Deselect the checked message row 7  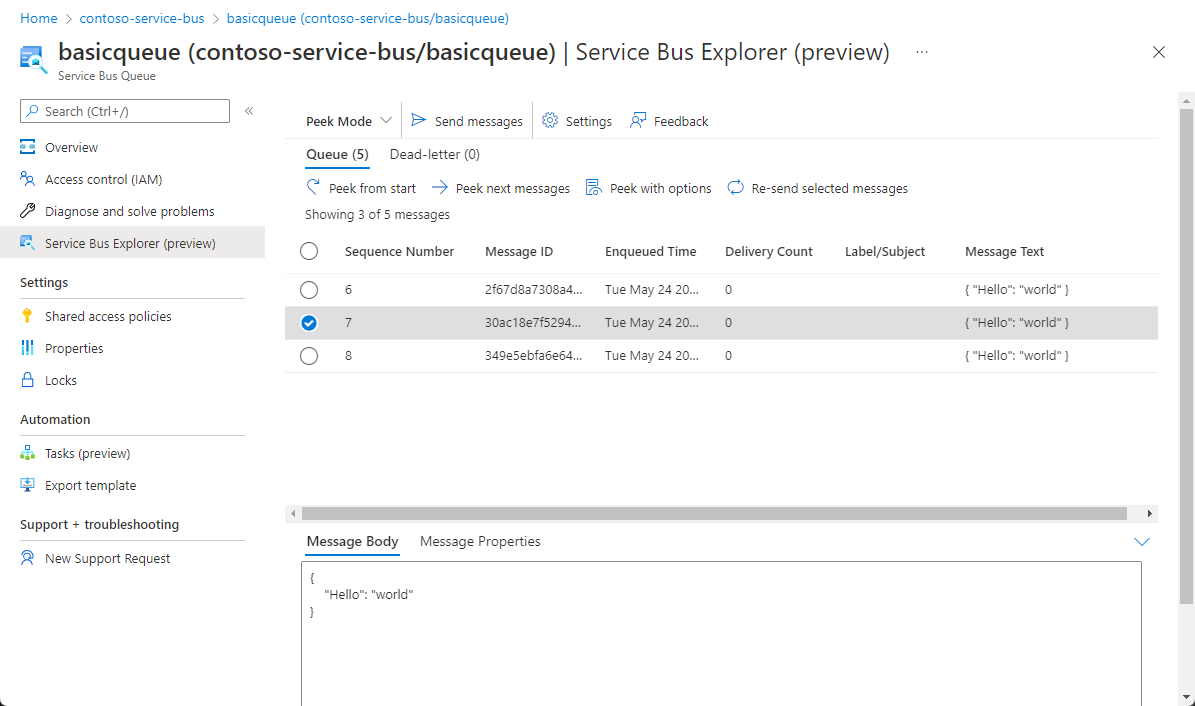[309, 323]
